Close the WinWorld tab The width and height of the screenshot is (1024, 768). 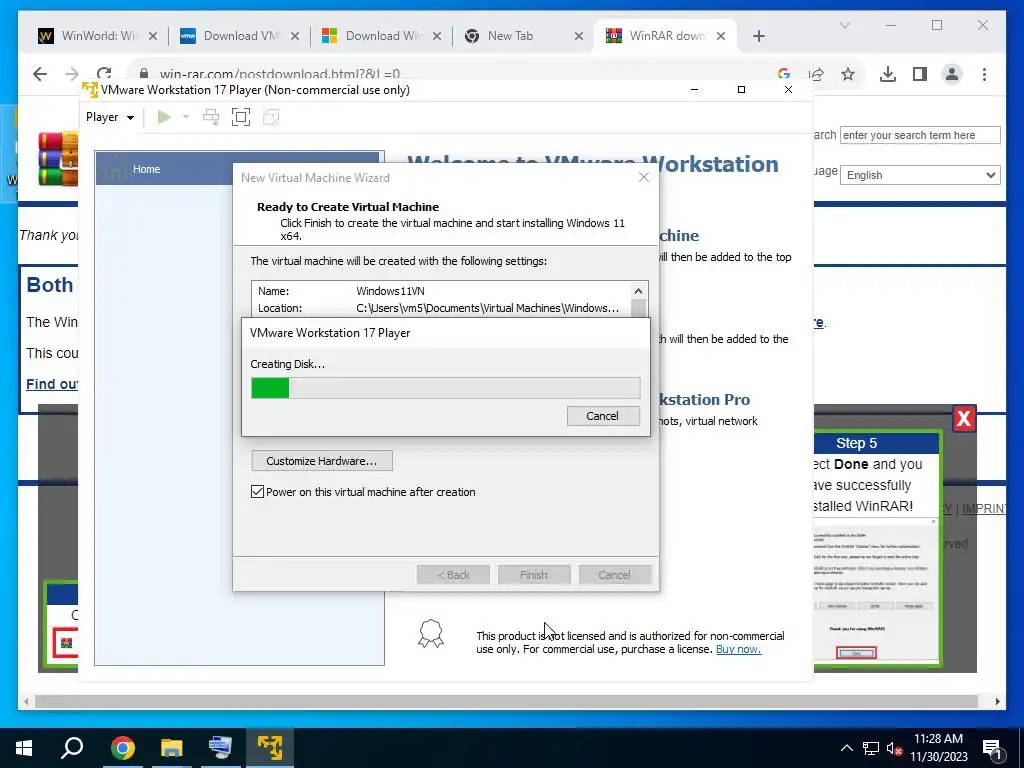[153, 36]
